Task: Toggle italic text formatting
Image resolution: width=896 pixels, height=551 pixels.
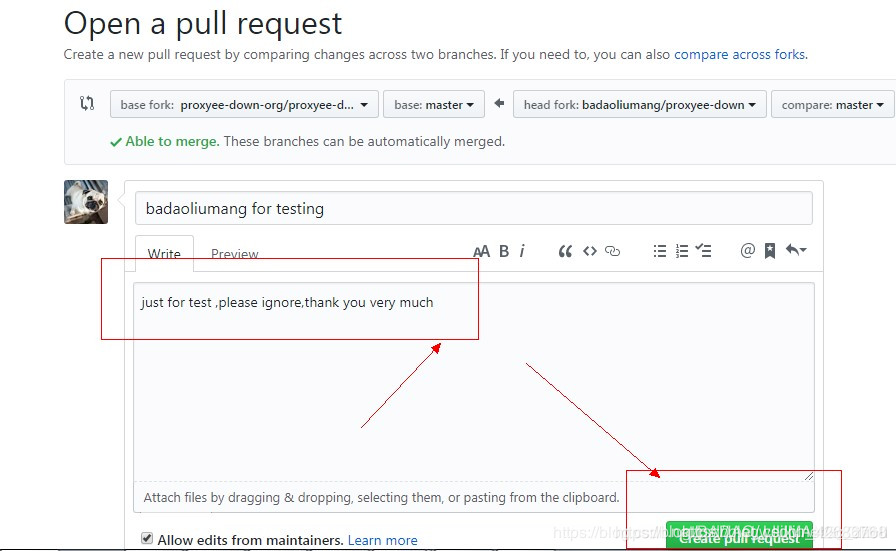Action: tap(522, 251)
